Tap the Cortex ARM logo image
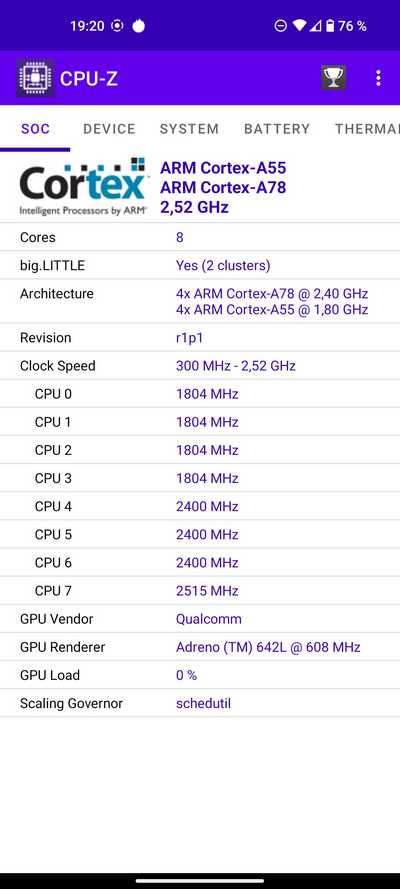Screen dimensions: 400x889 point(83,187)
